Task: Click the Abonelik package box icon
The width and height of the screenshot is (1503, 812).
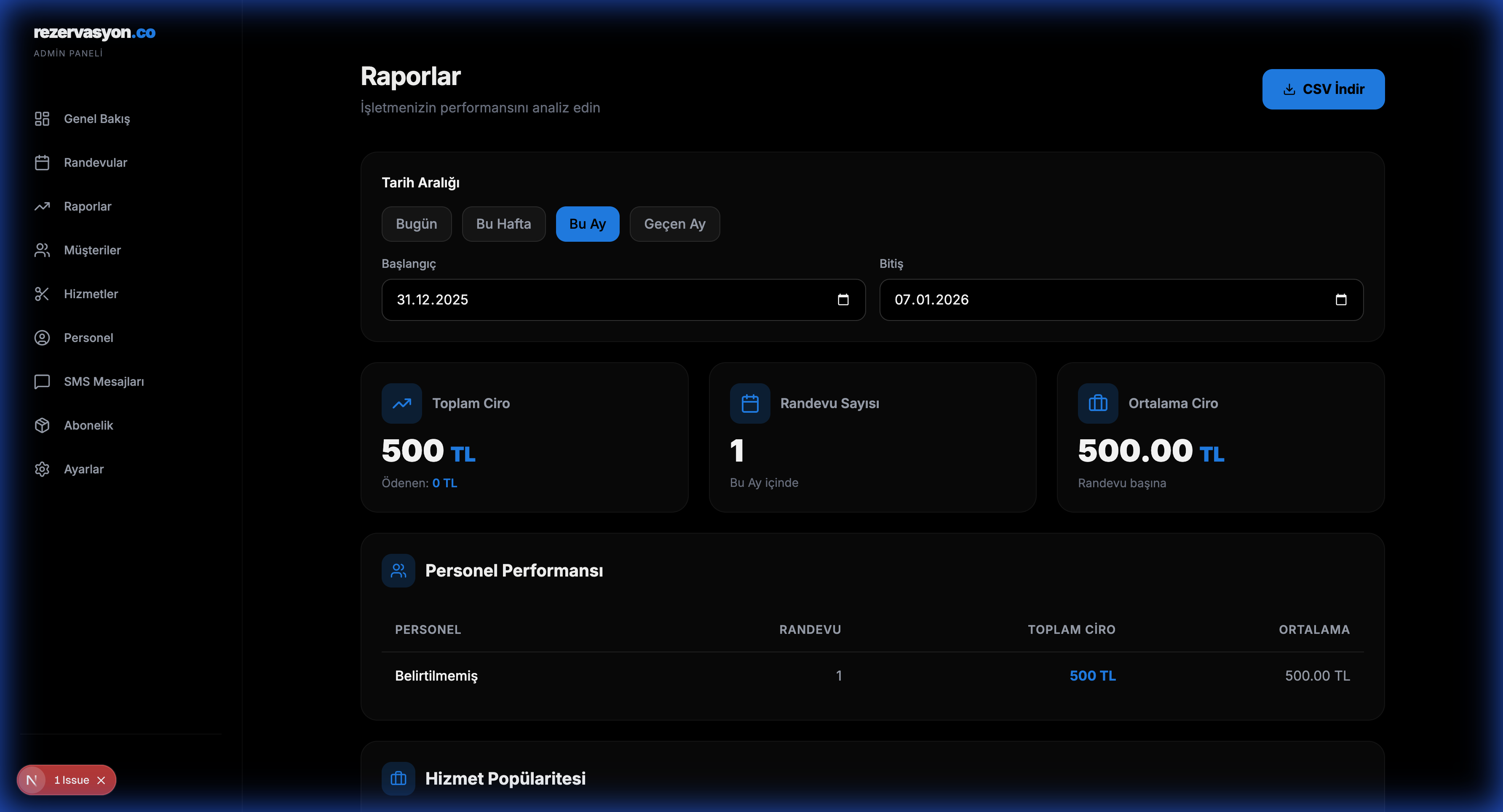Action: pos(42,425)
